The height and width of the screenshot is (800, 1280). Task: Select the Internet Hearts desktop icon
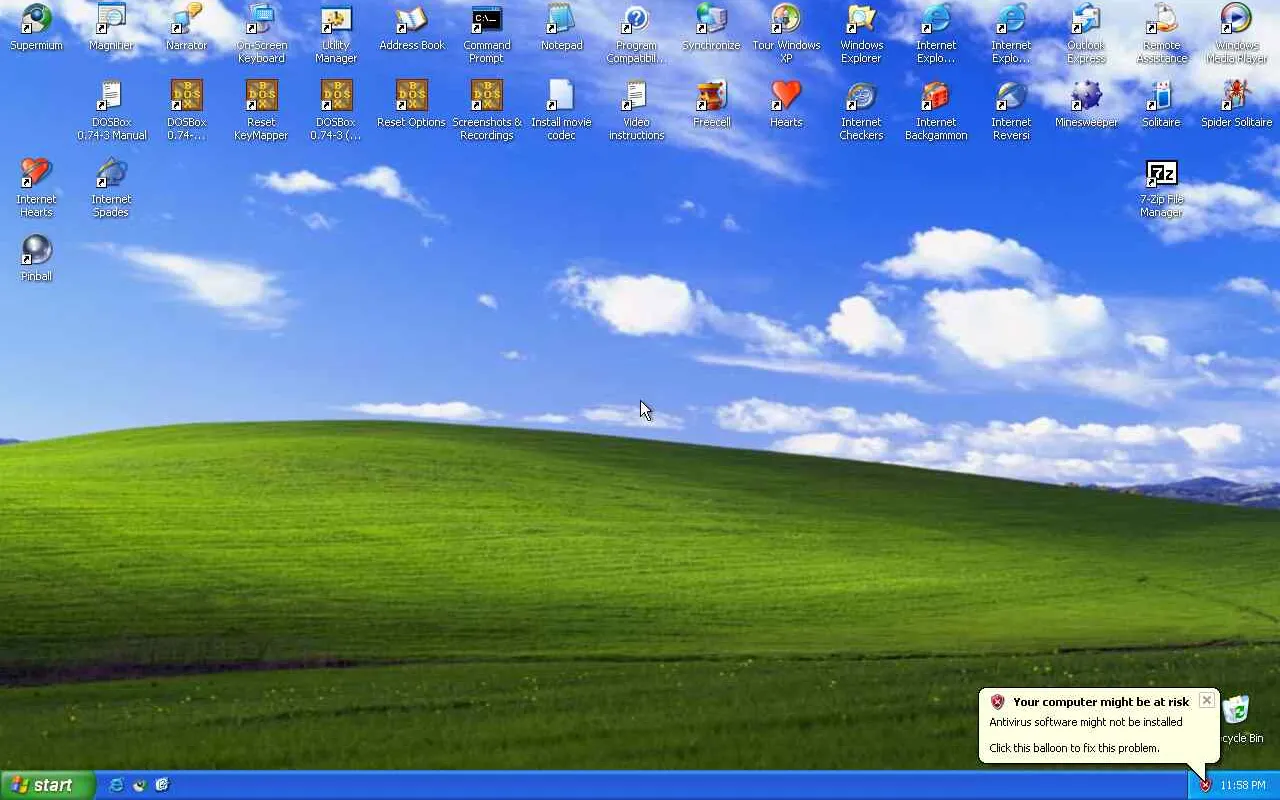[x=36, y=188]
